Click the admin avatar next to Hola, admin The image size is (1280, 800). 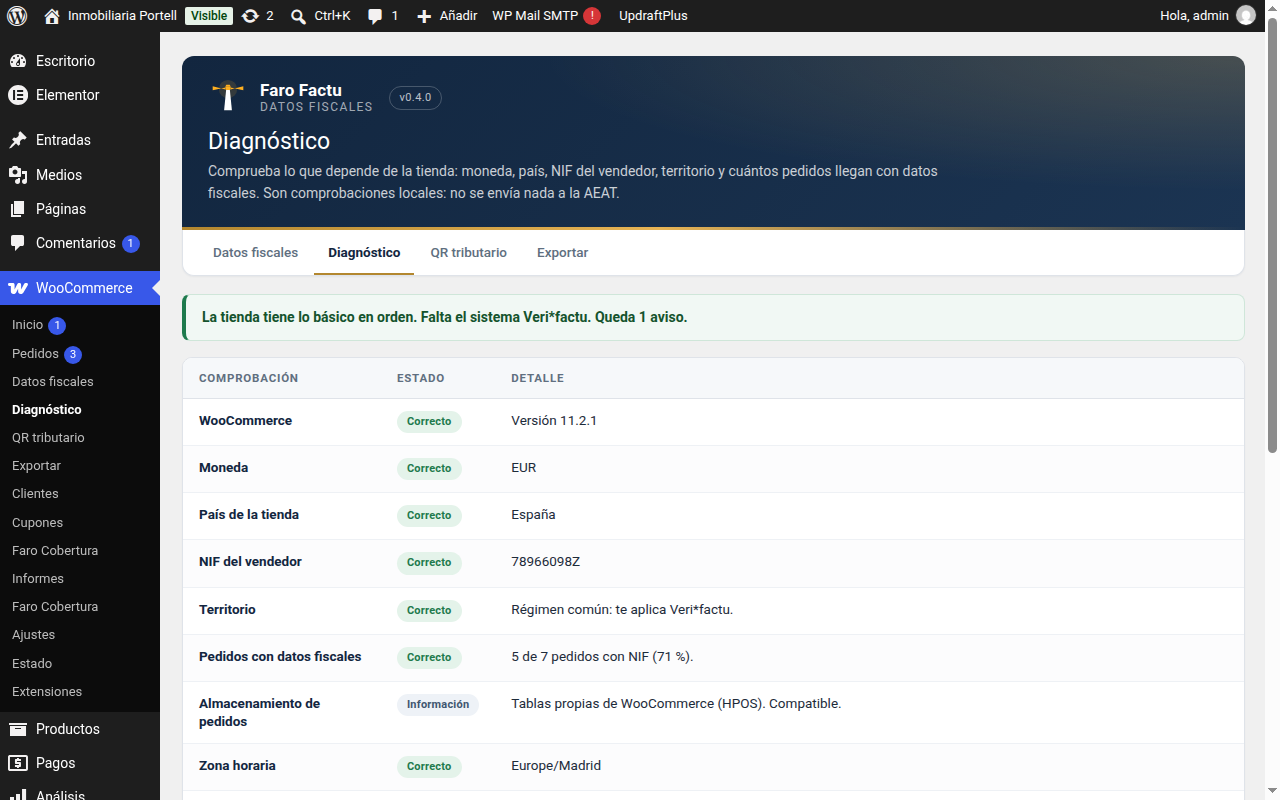tap(1245, 15)
